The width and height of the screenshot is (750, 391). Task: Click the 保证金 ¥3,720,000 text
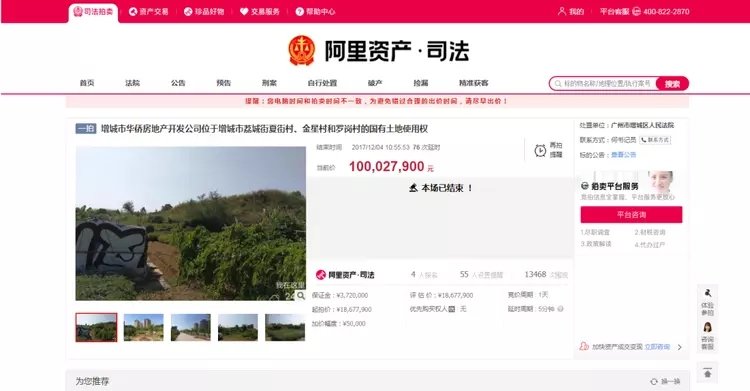[340, 295]
